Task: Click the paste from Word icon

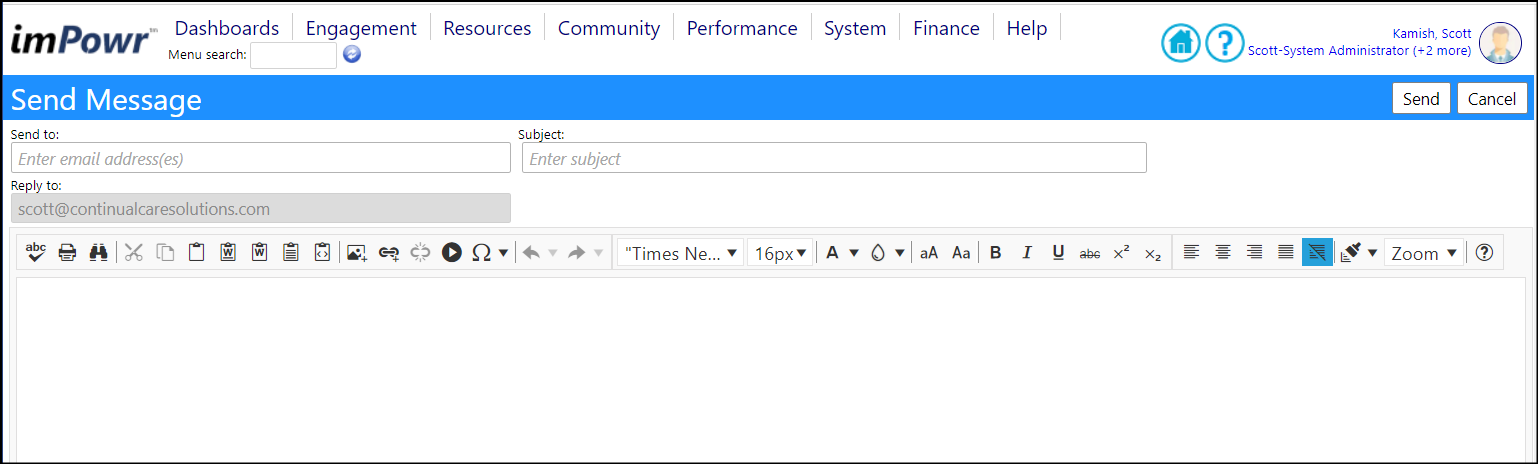Action: [x=228, y=253]
